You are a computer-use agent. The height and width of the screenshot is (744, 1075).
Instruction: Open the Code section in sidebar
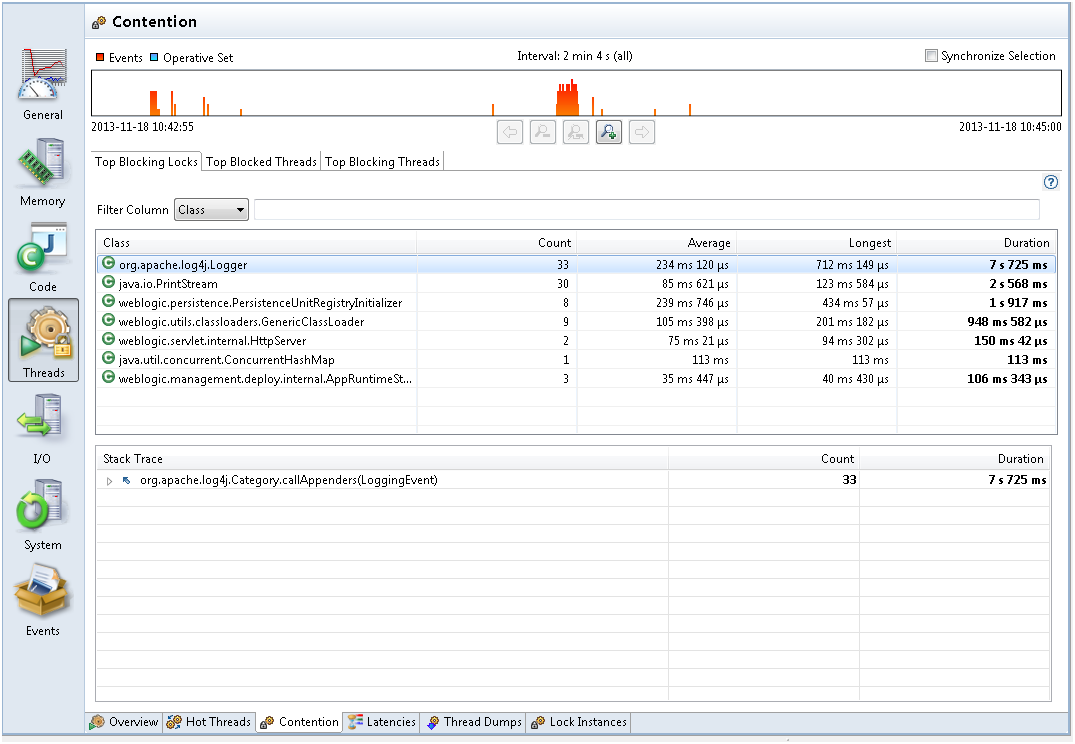point(43,255)
